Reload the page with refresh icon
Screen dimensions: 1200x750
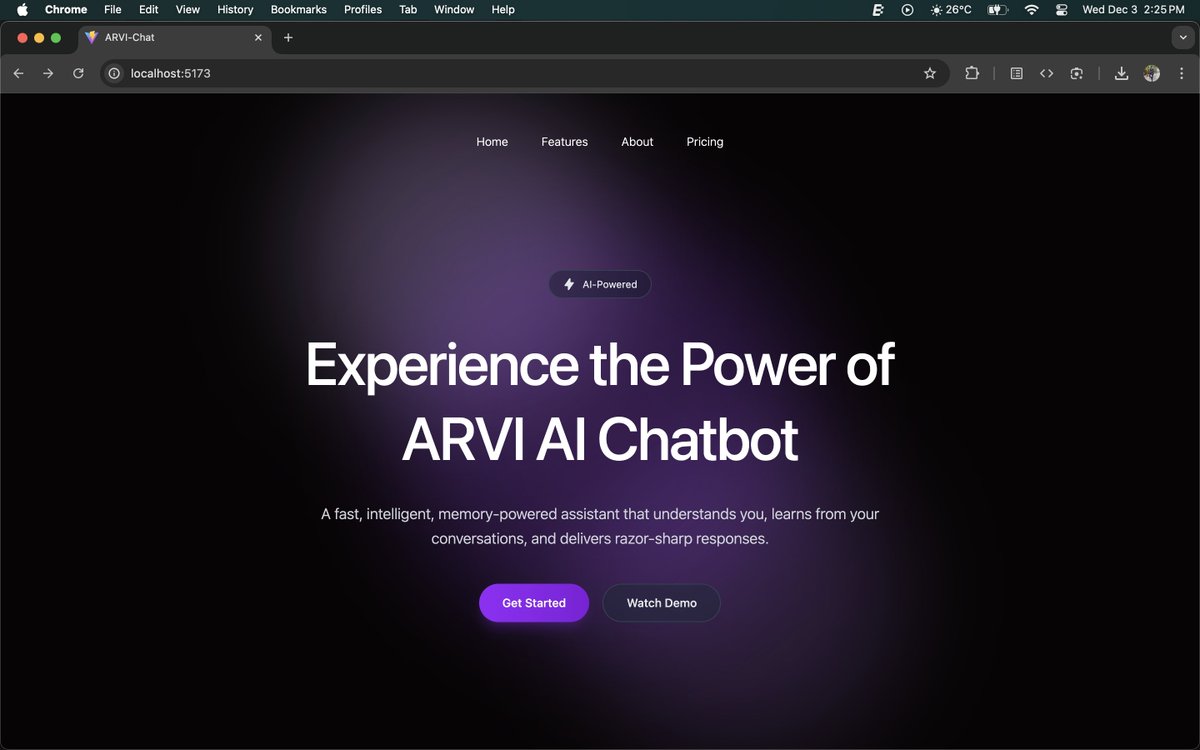point(78,73)
